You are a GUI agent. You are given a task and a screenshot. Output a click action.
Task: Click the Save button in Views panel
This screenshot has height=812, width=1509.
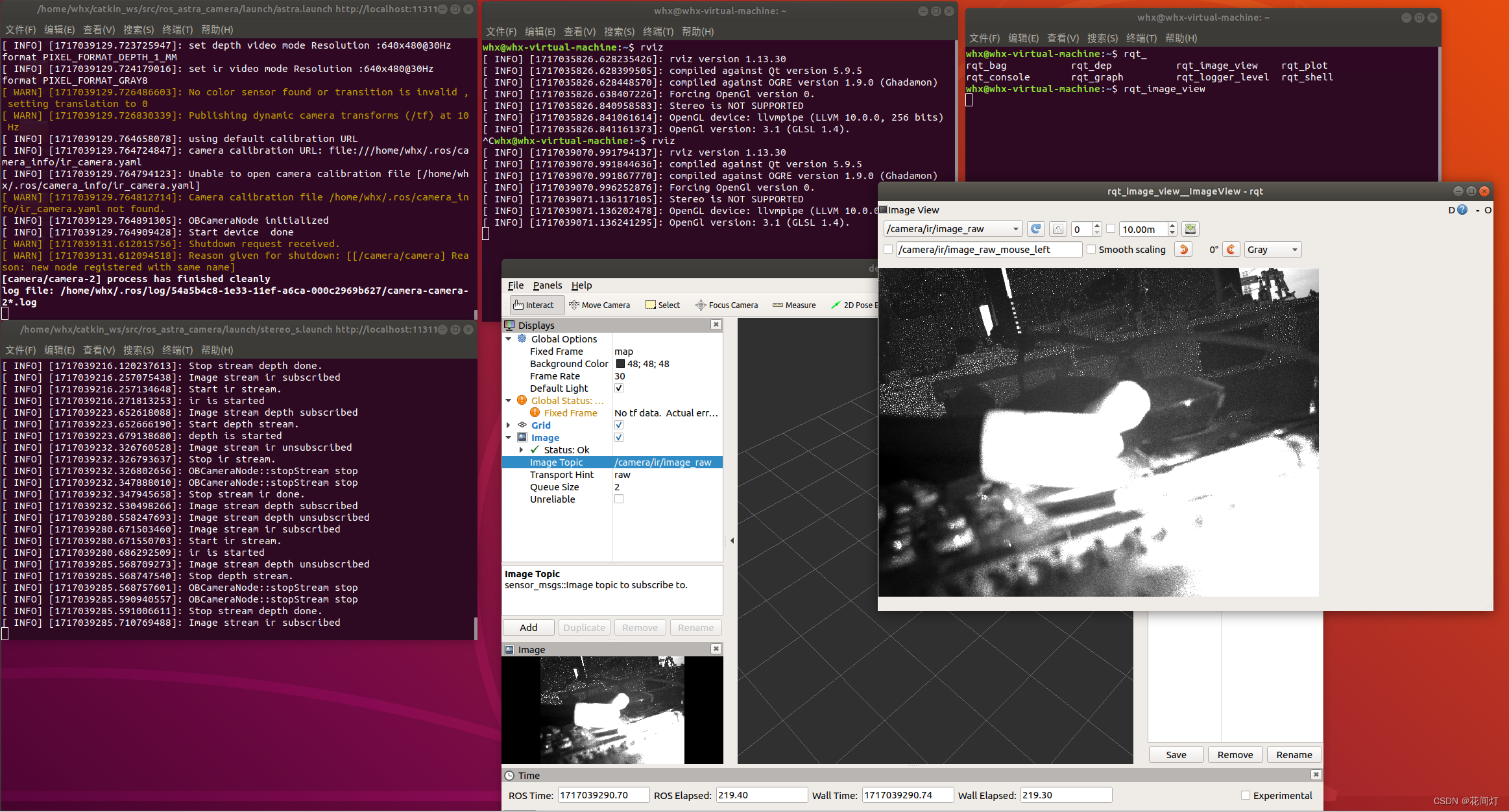tap(1176, 755)
